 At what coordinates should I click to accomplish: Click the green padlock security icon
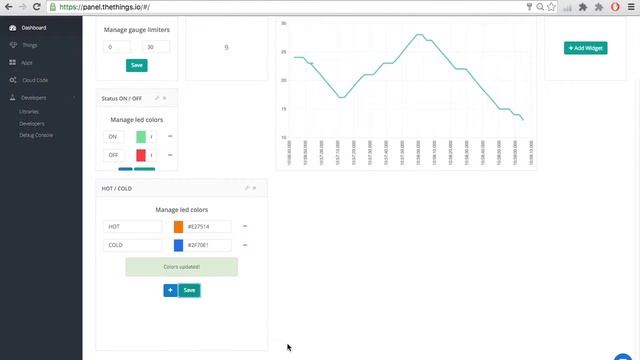(x=53, y=7)
